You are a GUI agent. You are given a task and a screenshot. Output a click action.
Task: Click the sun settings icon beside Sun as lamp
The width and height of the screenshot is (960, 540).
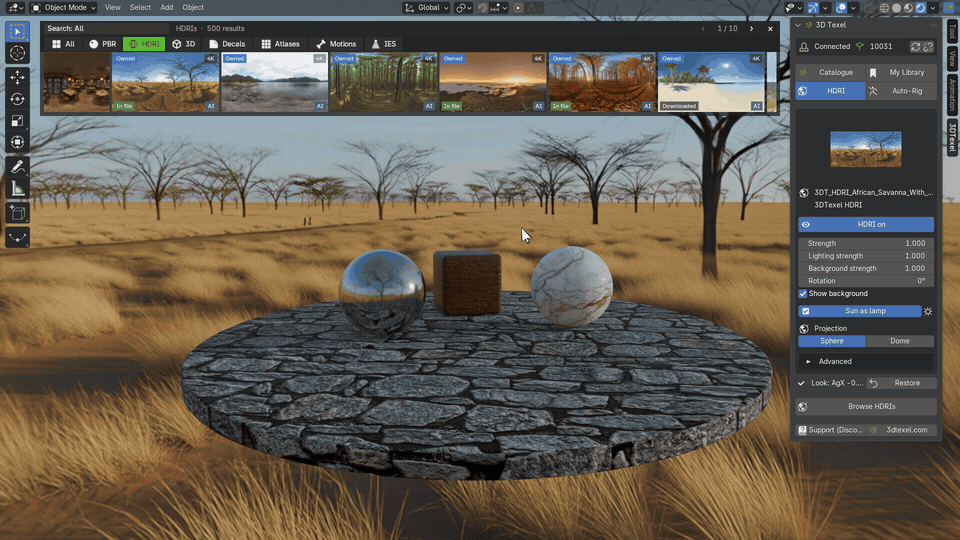point(928,311)
